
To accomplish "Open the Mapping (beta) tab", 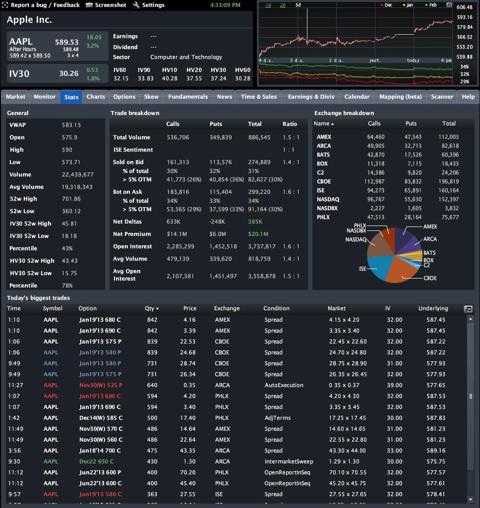I will pos(401,97).
